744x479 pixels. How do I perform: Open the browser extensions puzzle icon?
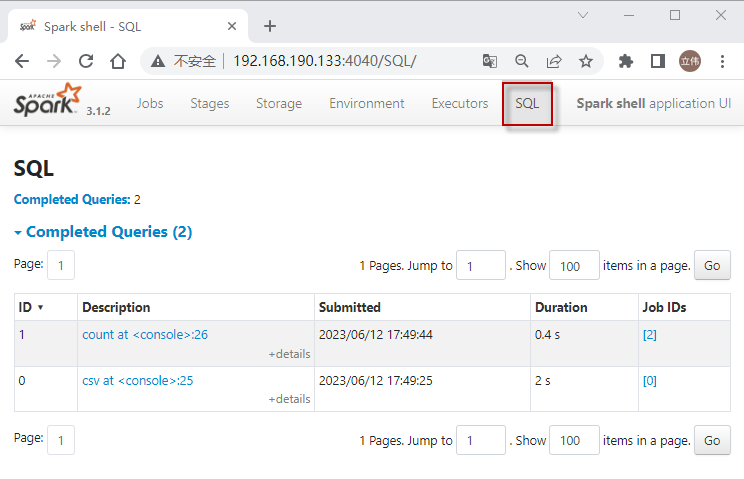(x=626, y=61)
